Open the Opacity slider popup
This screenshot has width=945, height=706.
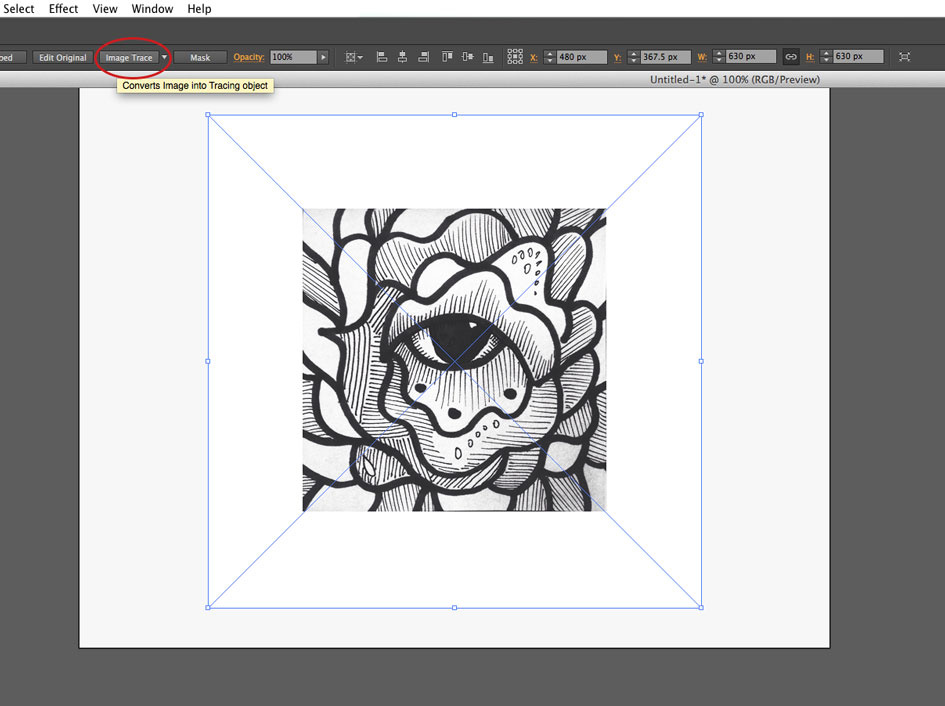pyautogui.click(x=322, y=57)
